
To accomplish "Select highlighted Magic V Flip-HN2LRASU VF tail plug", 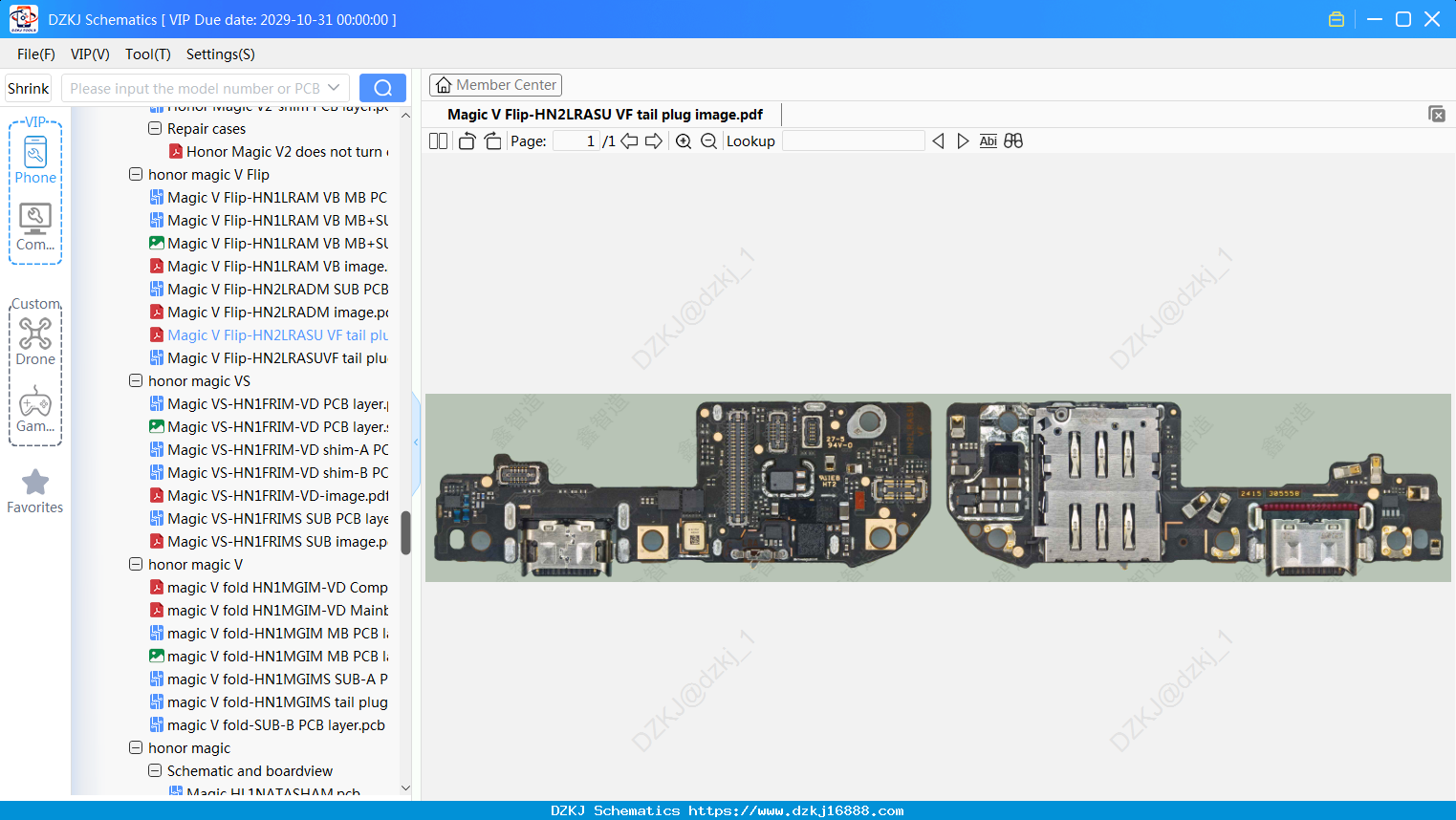I will point(269,334).
